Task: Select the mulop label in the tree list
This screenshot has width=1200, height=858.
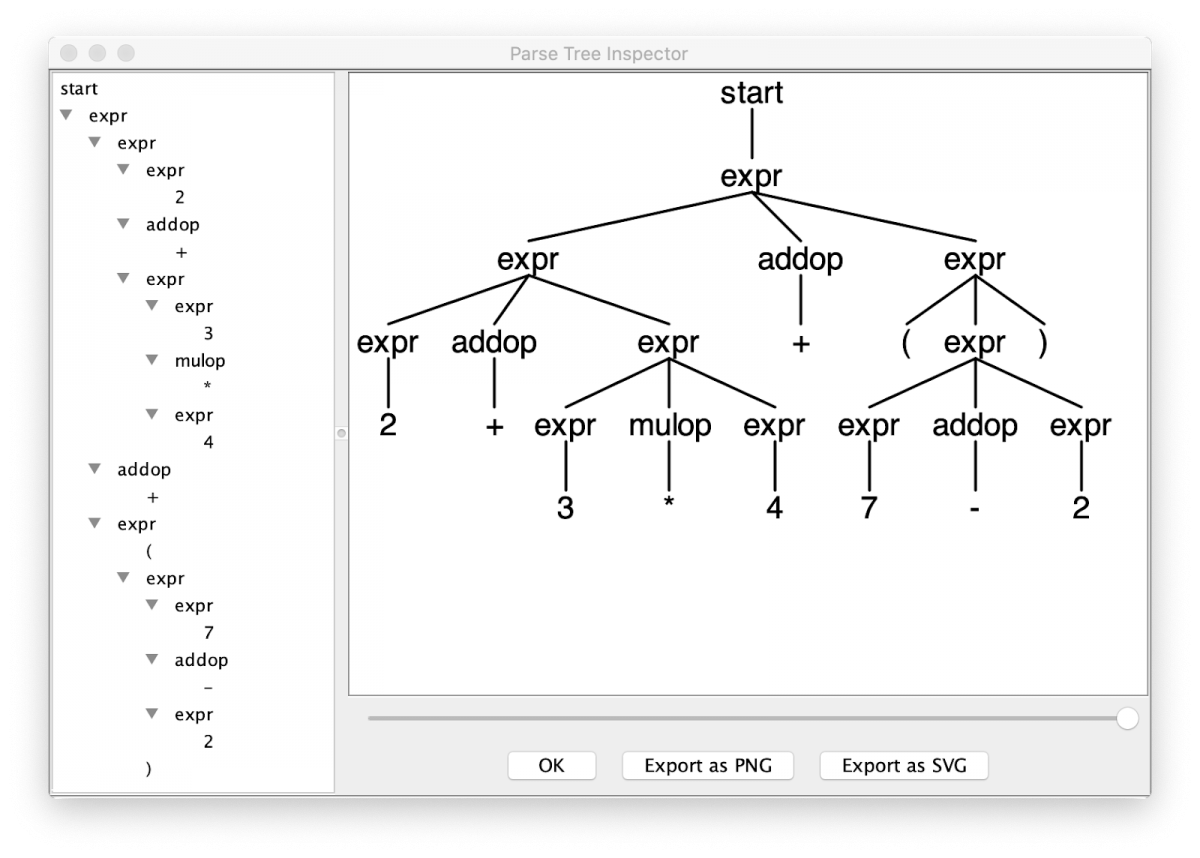Action: click(200, 360)
